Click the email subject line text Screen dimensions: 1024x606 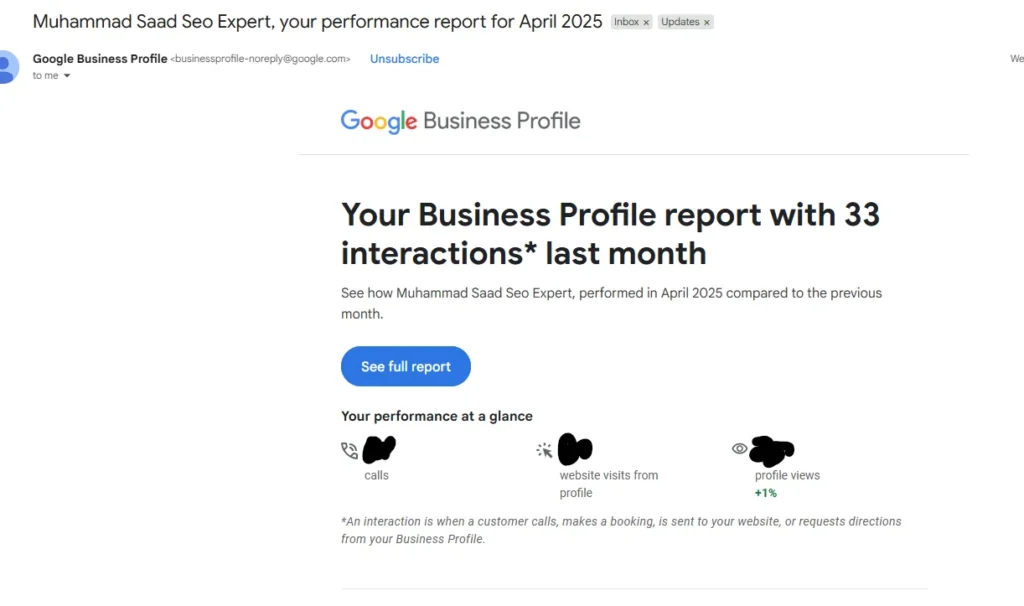pyautogui.click(x=317, y=22)
